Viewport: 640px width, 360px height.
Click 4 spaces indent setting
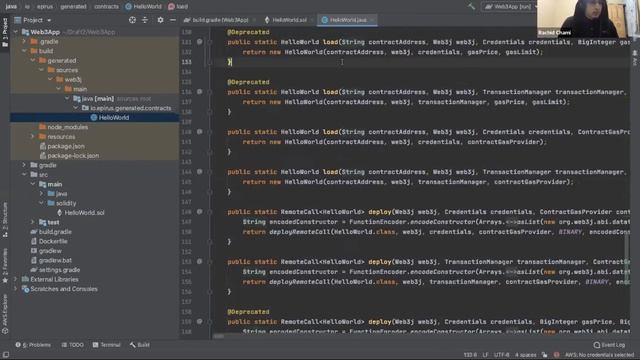click(x=526, y=355)
